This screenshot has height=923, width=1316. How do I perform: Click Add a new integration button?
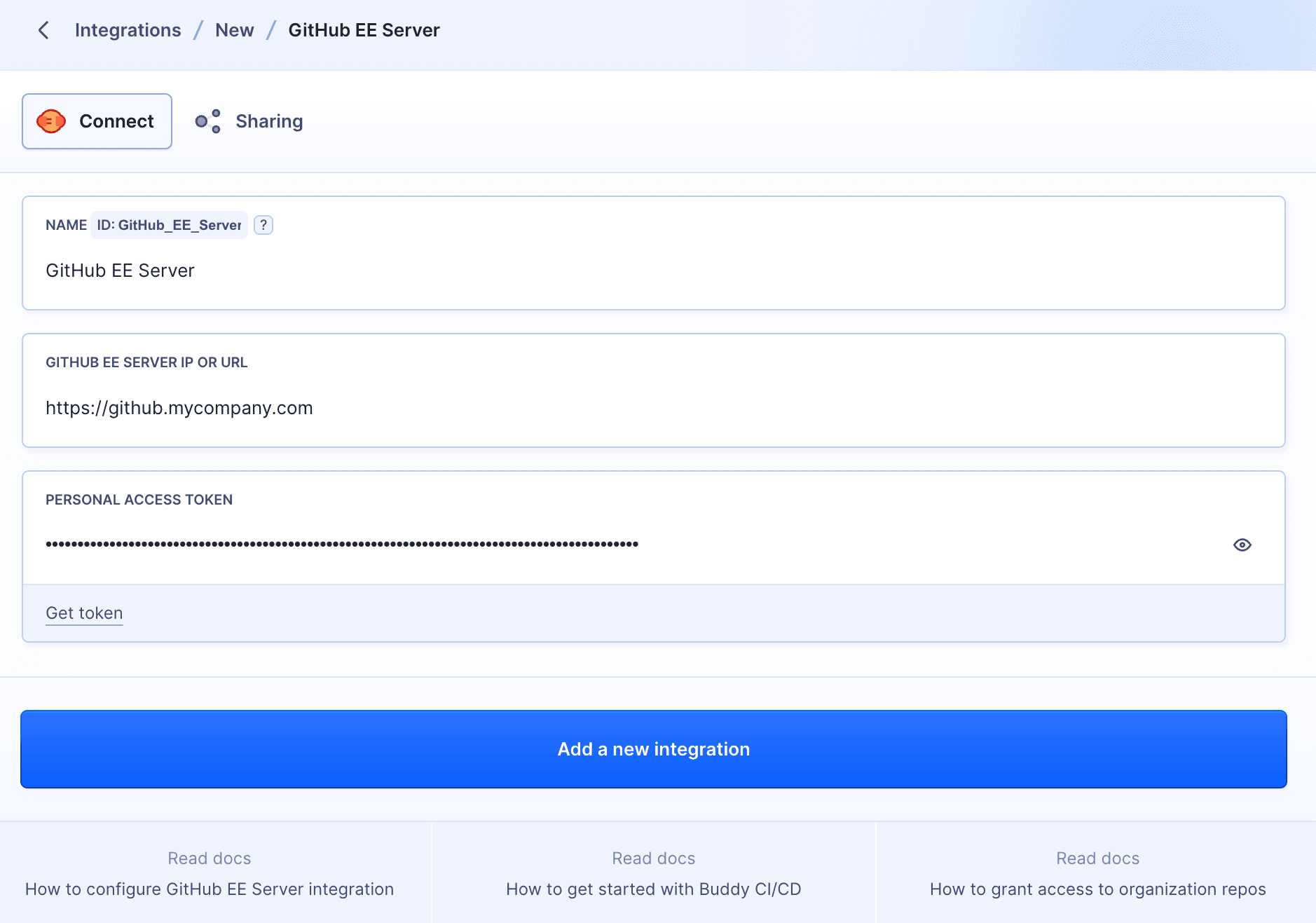(653, 749)
